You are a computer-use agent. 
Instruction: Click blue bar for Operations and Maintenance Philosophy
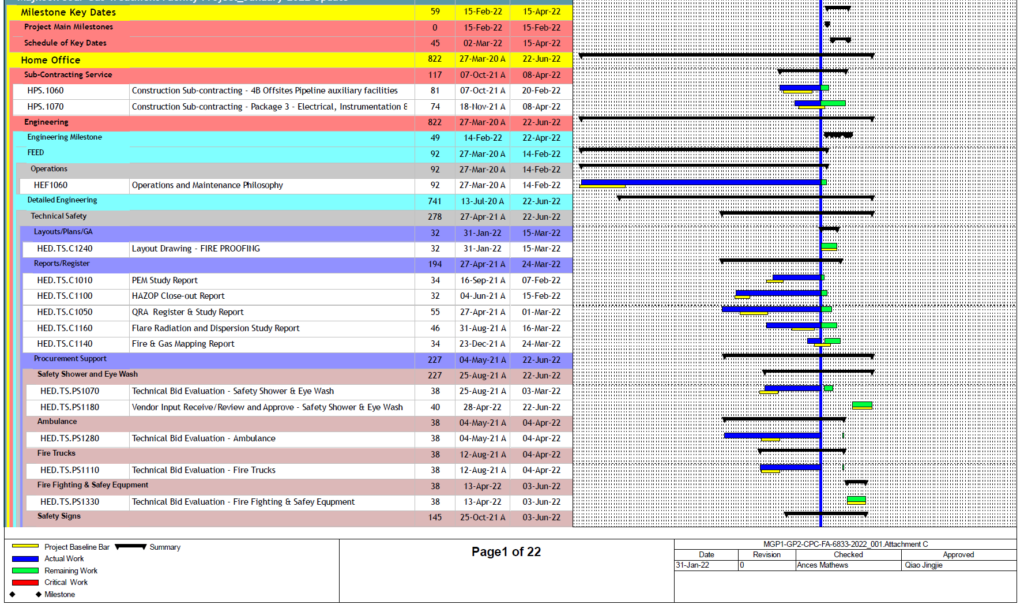coord(700,183)
